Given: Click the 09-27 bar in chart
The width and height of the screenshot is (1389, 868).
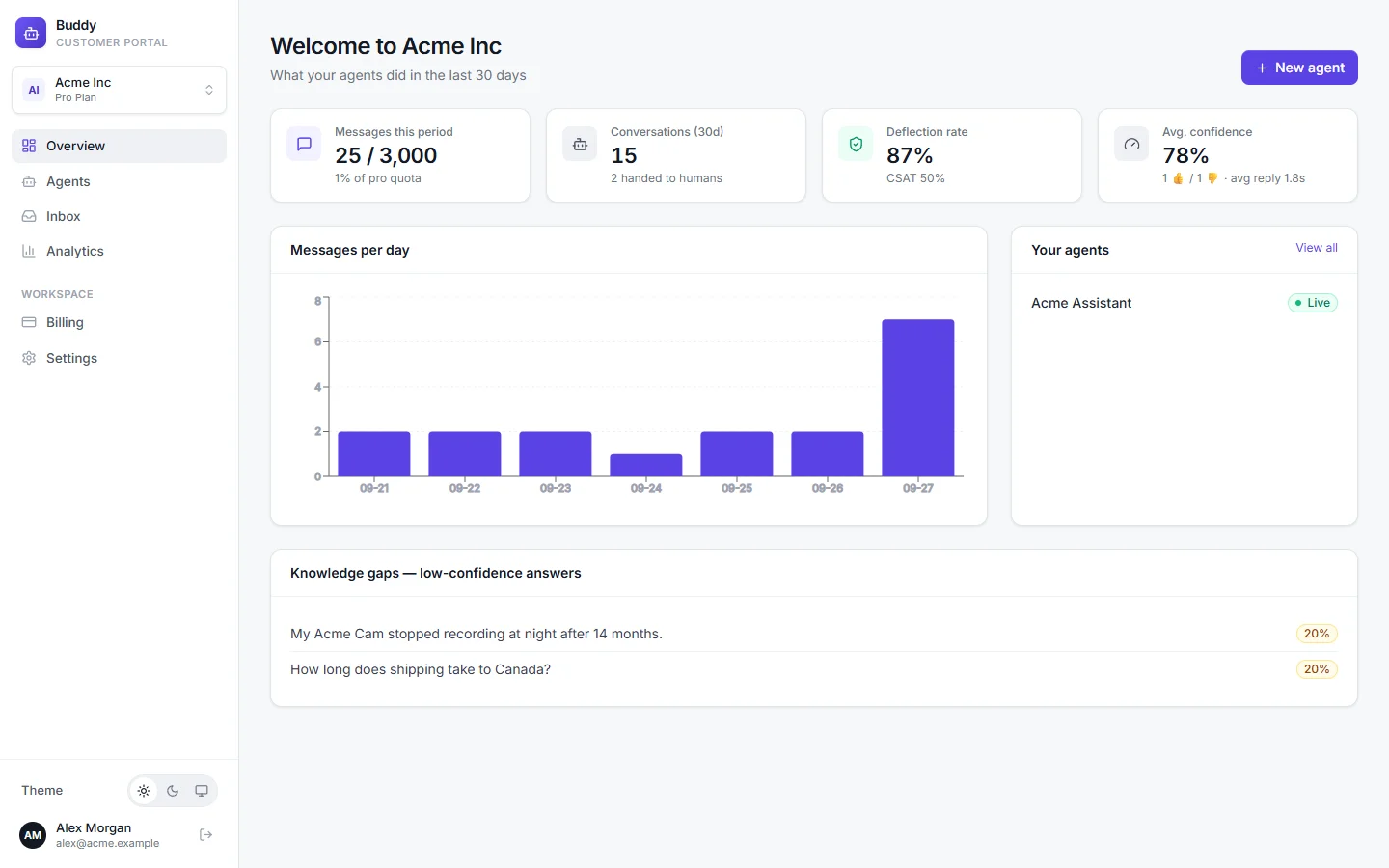Looking at the screenshot, I should click(x=918, y=397).
